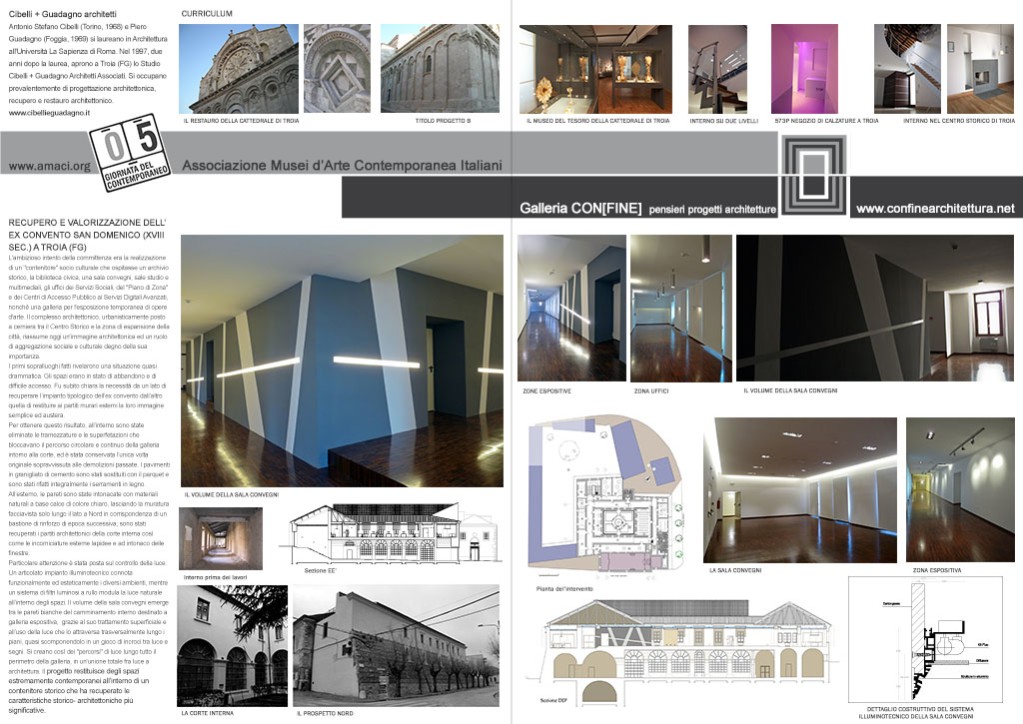Select the Interno prima dei lavori photo

[222, 540]
